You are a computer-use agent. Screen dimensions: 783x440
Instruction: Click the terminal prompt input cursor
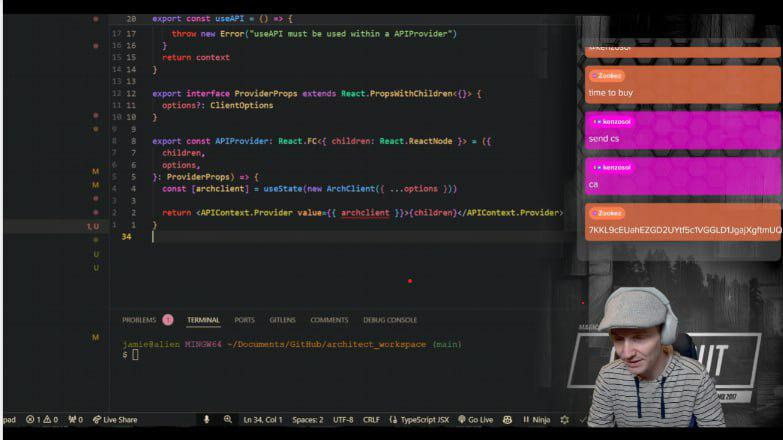tap(135, 355)
